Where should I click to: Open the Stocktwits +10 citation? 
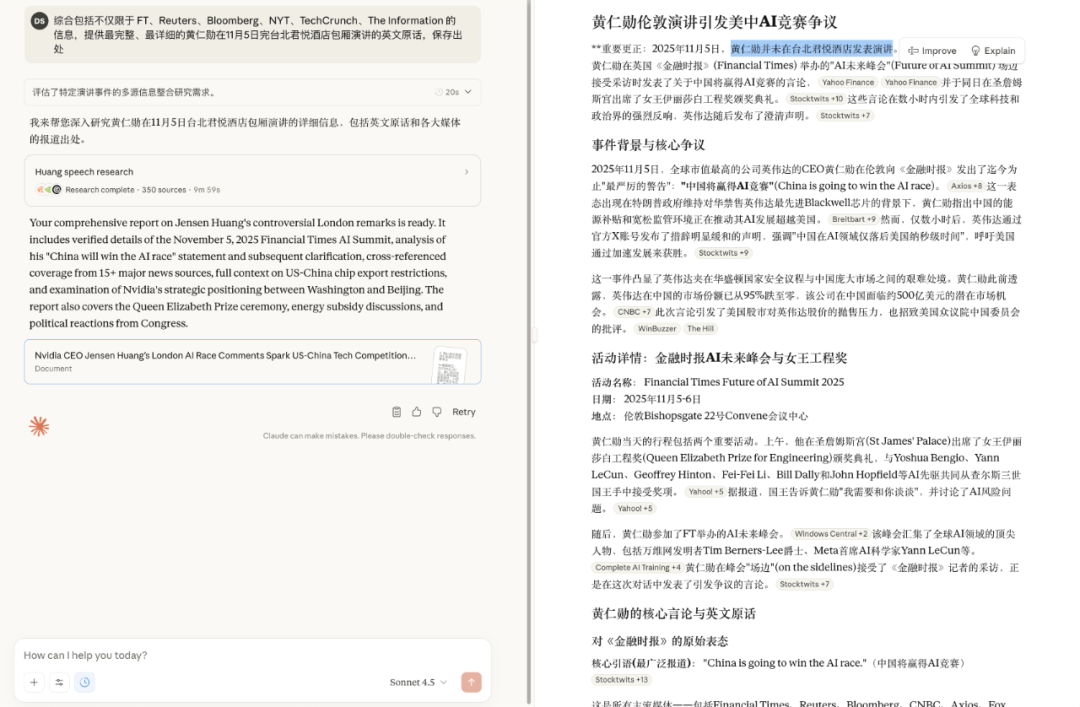(x=816, y=99)
